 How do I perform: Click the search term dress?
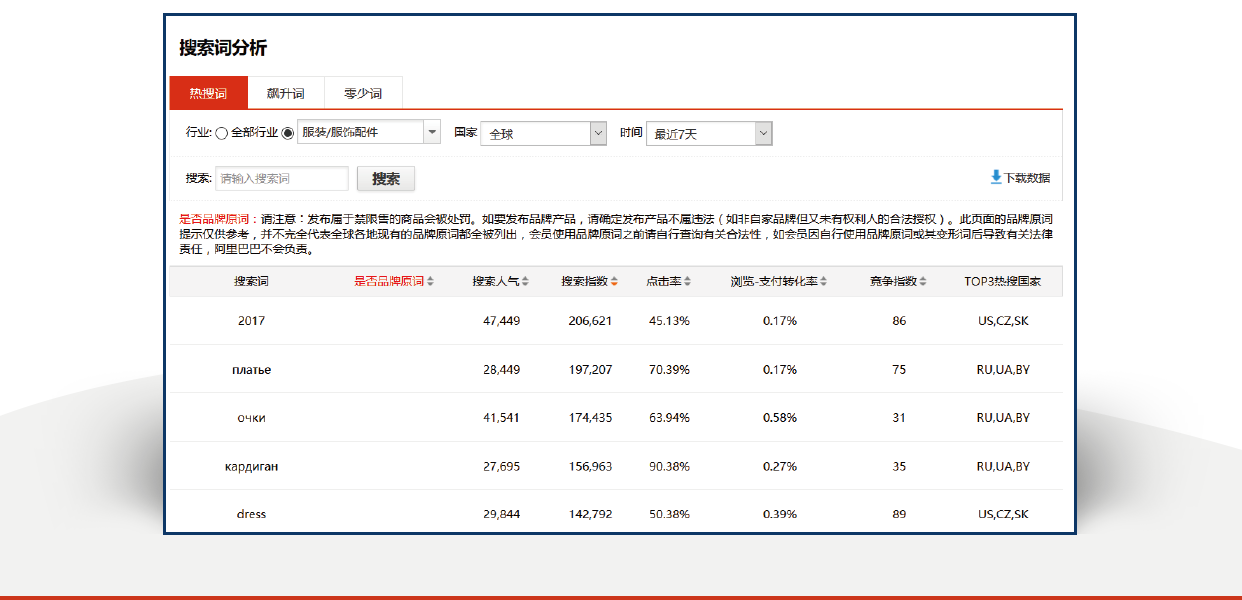[252, 514]
